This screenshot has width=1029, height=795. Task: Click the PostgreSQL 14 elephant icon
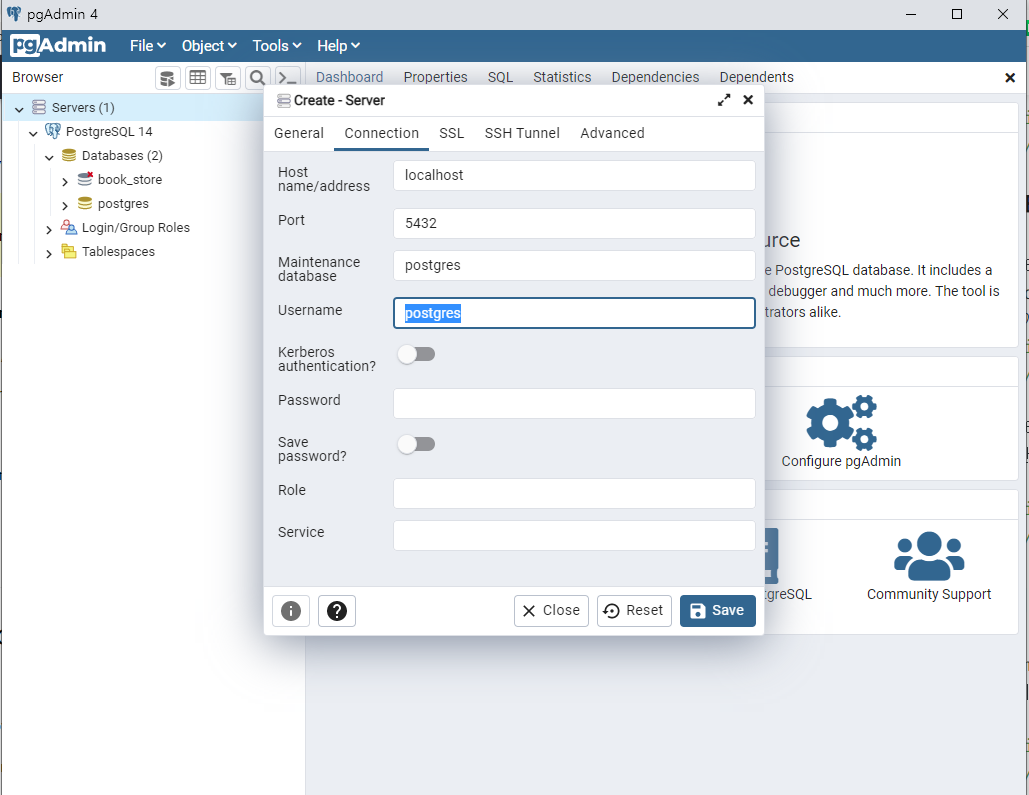pos(52,131)
